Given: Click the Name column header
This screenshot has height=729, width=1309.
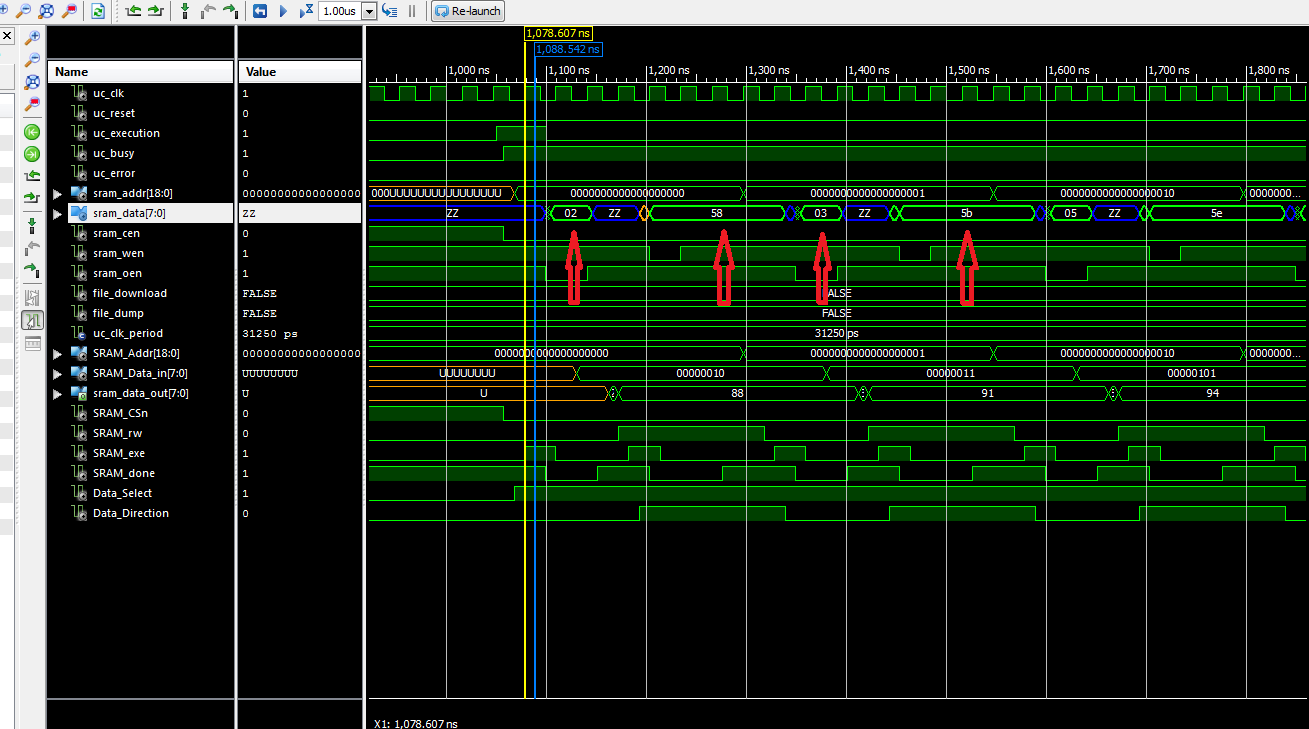Looking at the screenshot, I should [140, 72].
